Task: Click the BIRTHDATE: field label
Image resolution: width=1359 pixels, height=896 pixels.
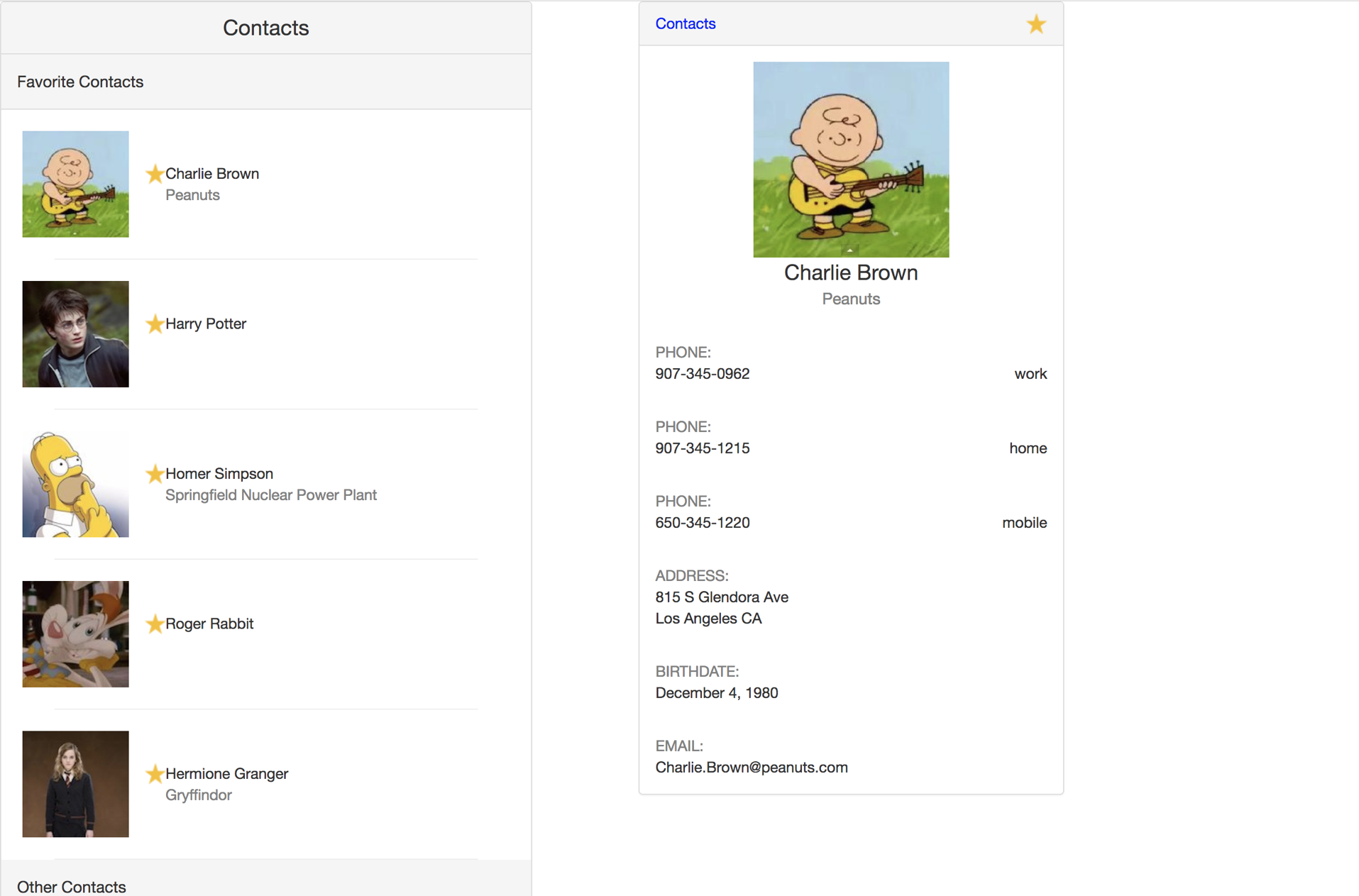Action: point(697,672)
